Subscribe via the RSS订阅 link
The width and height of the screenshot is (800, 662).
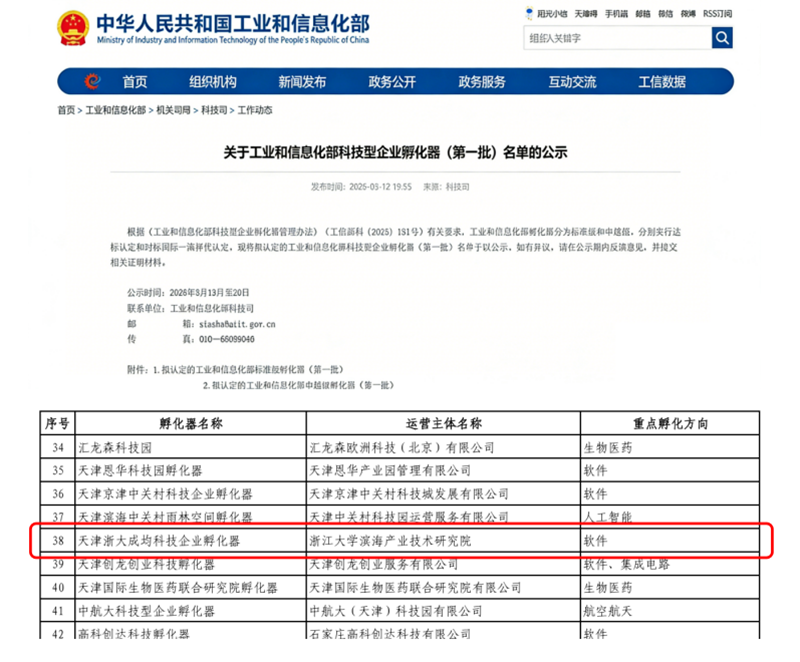[716, 13]
